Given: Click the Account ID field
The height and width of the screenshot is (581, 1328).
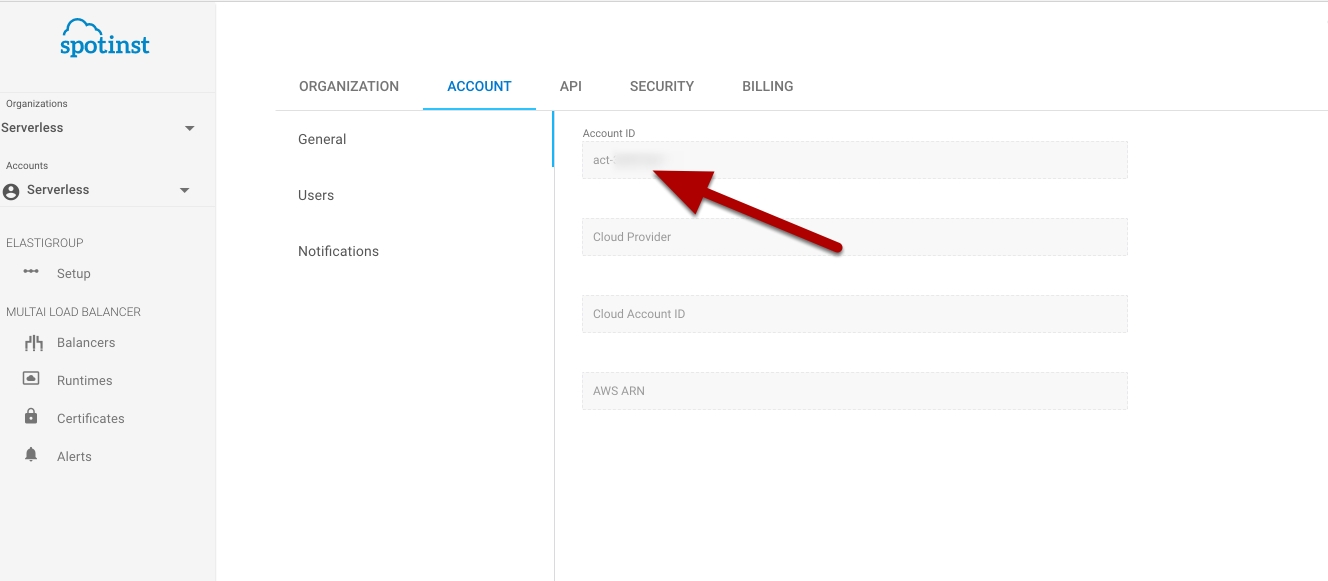Looking at the screenshot, I should [x=854, y=160].
